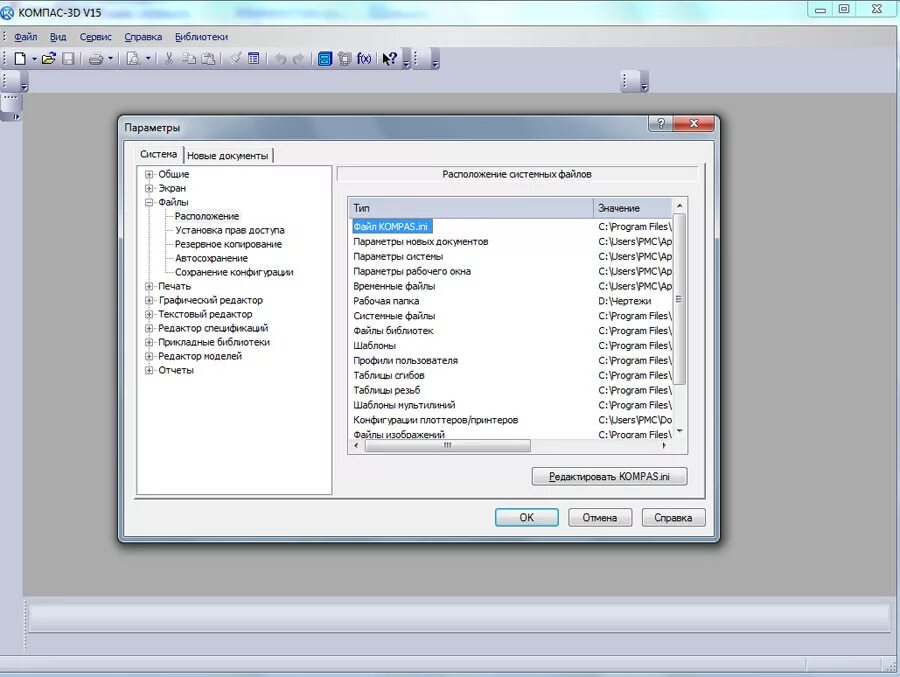Click the Print icon
This screenshot has width=900, height=677.
(95, 59)
